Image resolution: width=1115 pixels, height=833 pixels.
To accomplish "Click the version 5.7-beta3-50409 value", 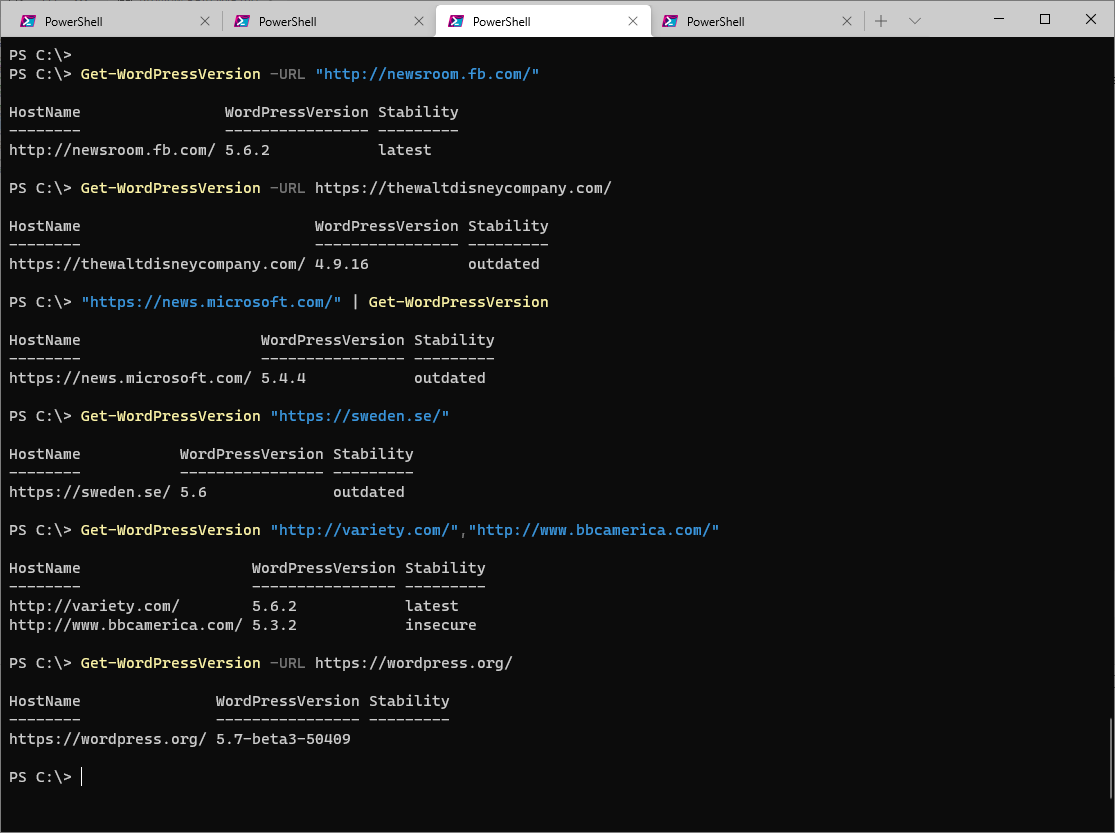I will pos(283,739).
